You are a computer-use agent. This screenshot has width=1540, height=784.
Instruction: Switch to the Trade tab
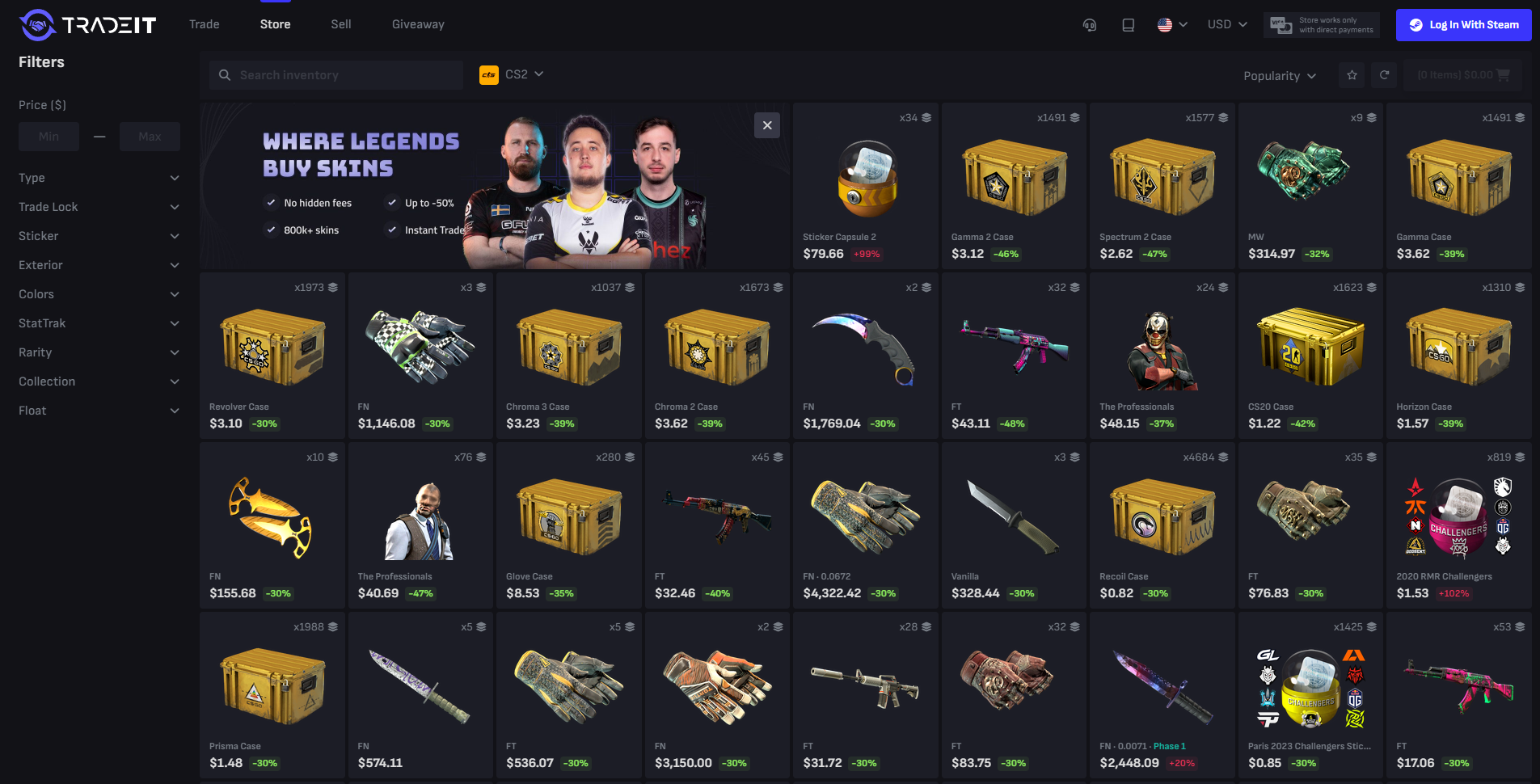205,24
